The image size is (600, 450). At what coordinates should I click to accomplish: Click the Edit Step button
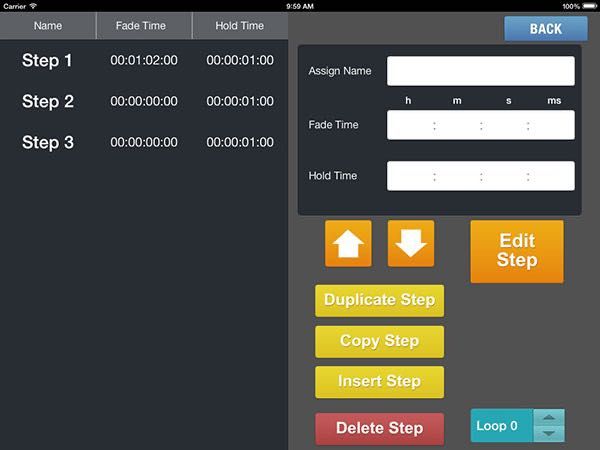(x=517, y=251)
